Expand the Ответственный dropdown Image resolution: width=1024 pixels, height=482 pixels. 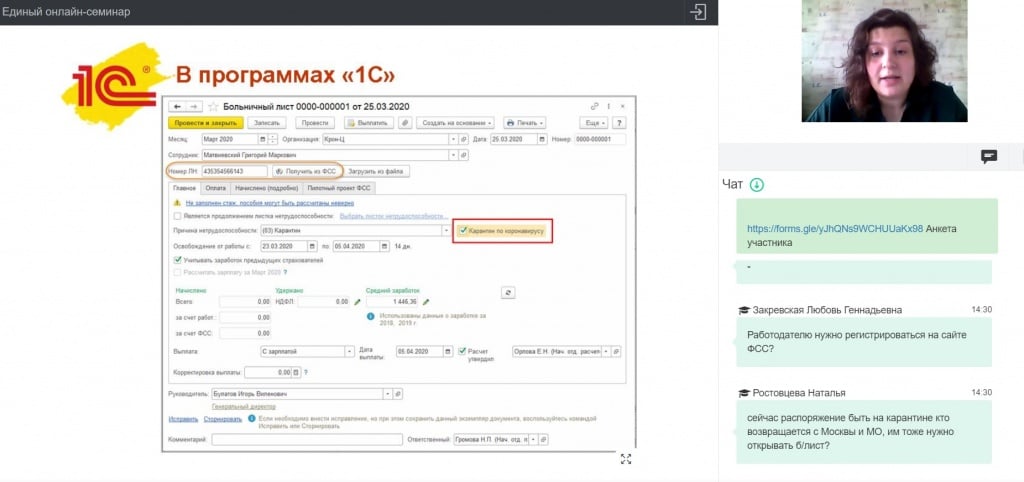click(x=535, y=440)
